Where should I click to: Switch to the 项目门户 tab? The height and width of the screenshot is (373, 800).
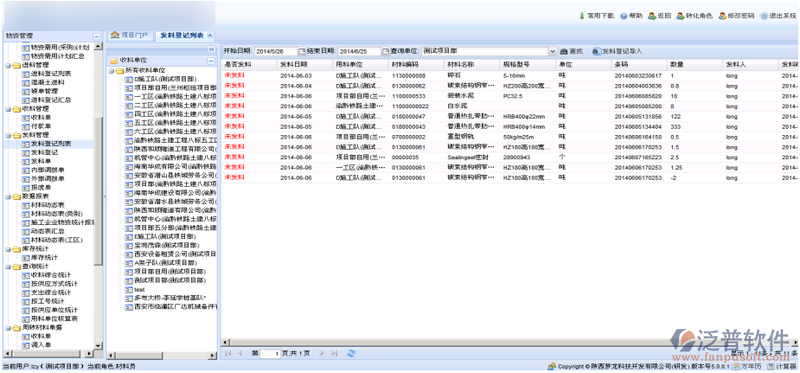click(130, 35)
